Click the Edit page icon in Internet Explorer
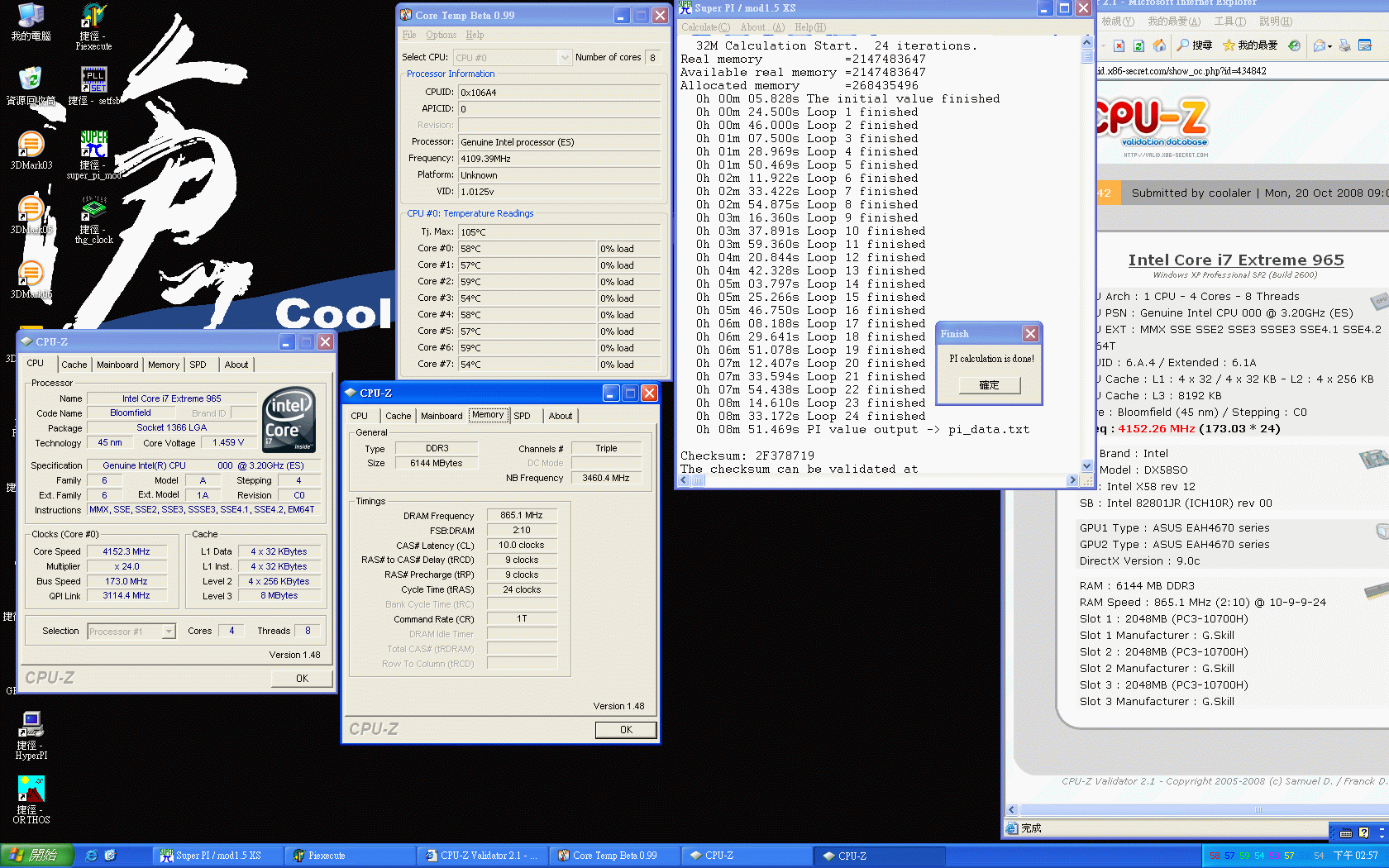 click(1365, 45)
